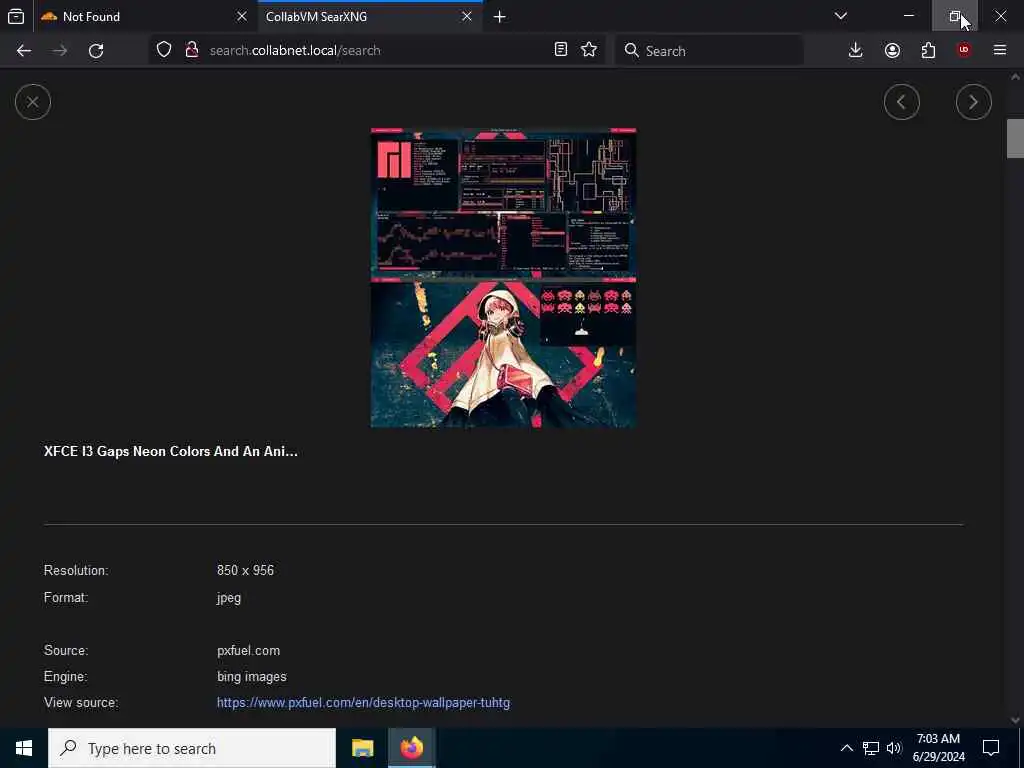This screenshot has width=1024, height=768.
Task: Open the uBlock Origin extension
Action: point(964,50)
